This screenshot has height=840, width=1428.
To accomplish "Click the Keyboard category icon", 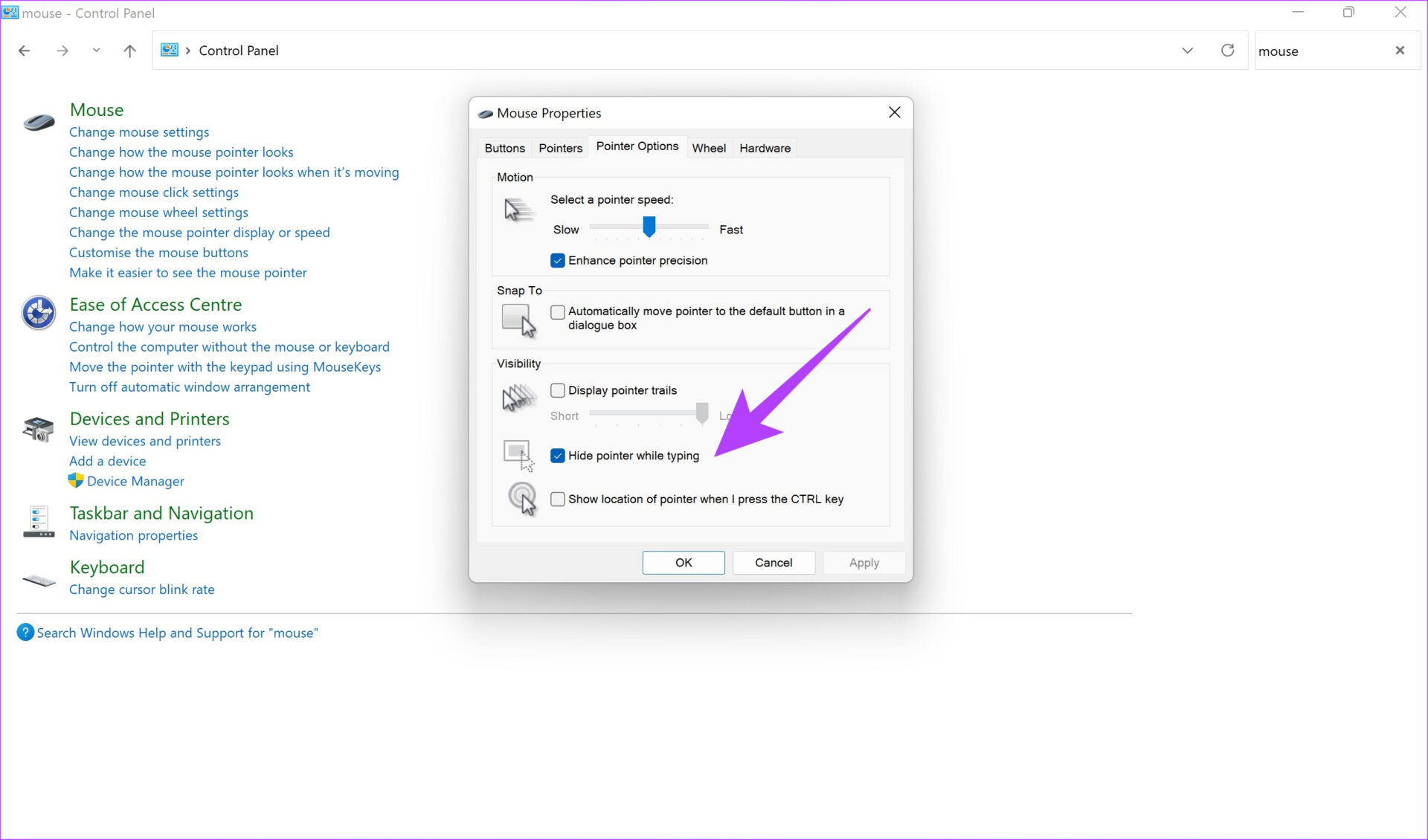I will [x=39, y=581].
